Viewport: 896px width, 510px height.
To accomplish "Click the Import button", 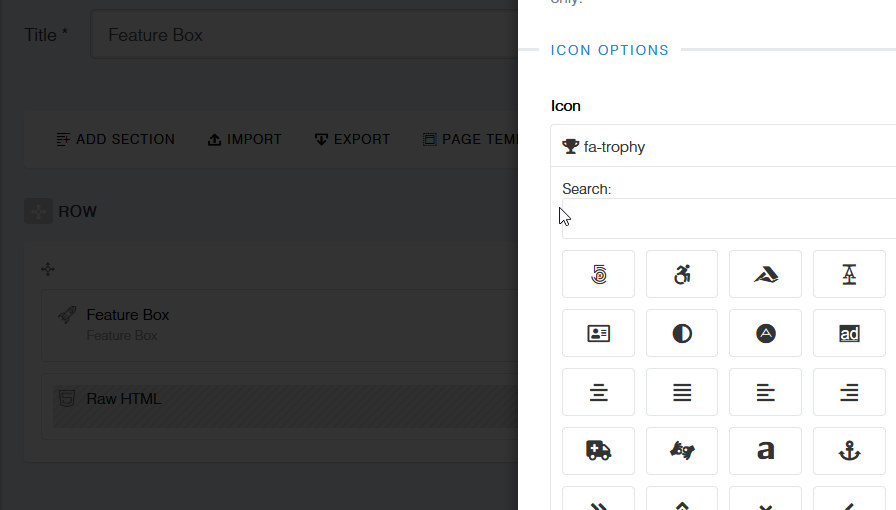I will tap(245, 139).
